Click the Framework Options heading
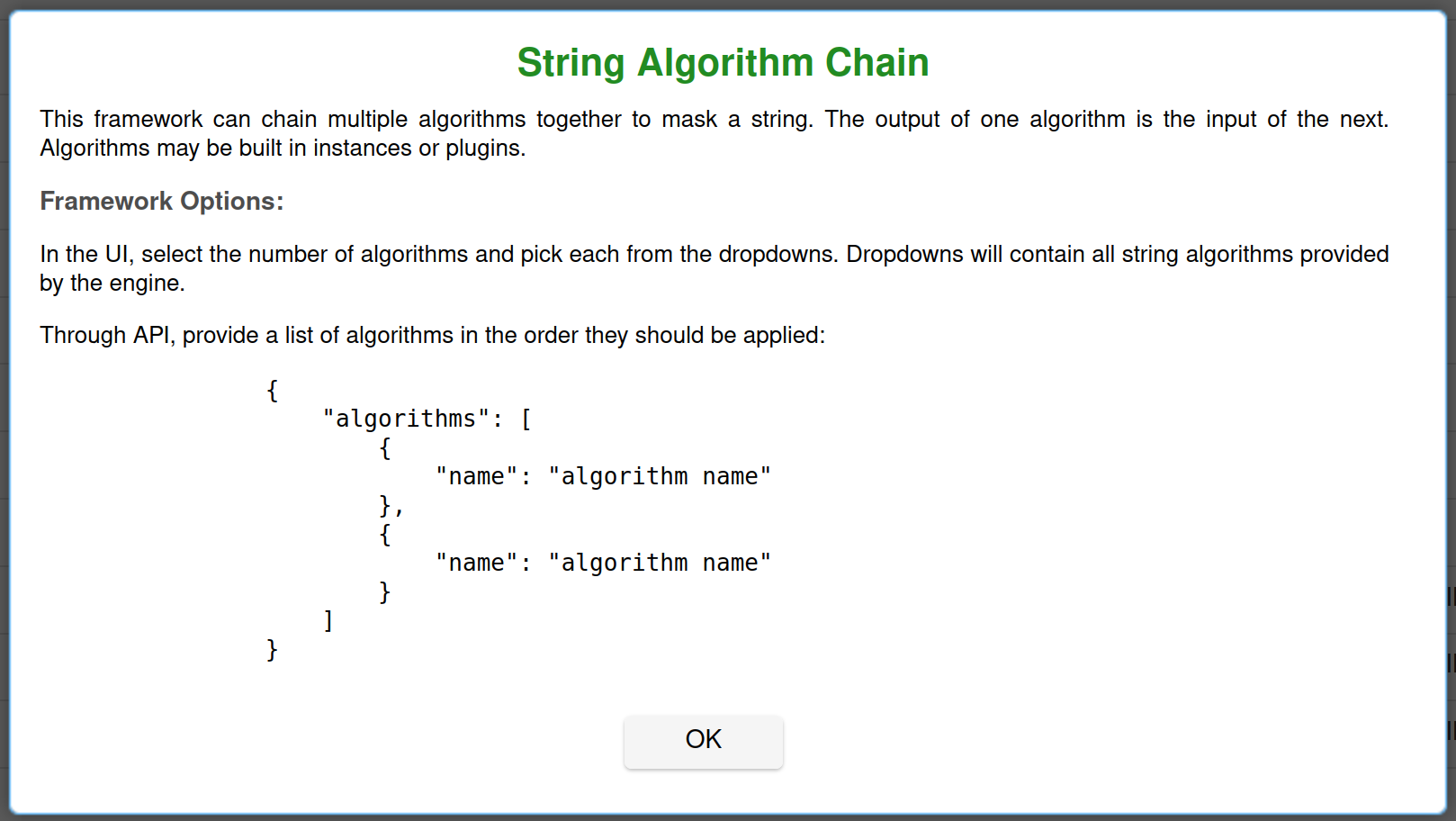This screenshot has height=821, width=1456. pyautogui.click(x=162, y=201)
